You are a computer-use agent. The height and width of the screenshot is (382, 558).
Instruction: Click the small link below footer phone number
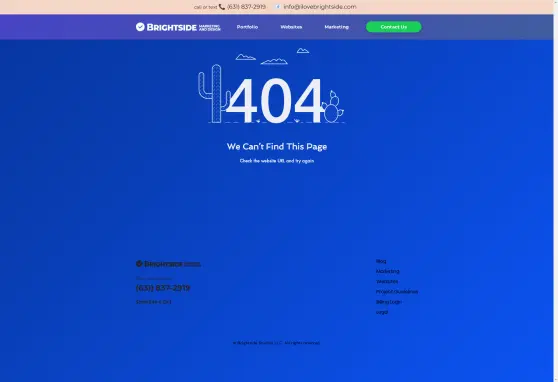pyautogui.click(x=153, y=302)
